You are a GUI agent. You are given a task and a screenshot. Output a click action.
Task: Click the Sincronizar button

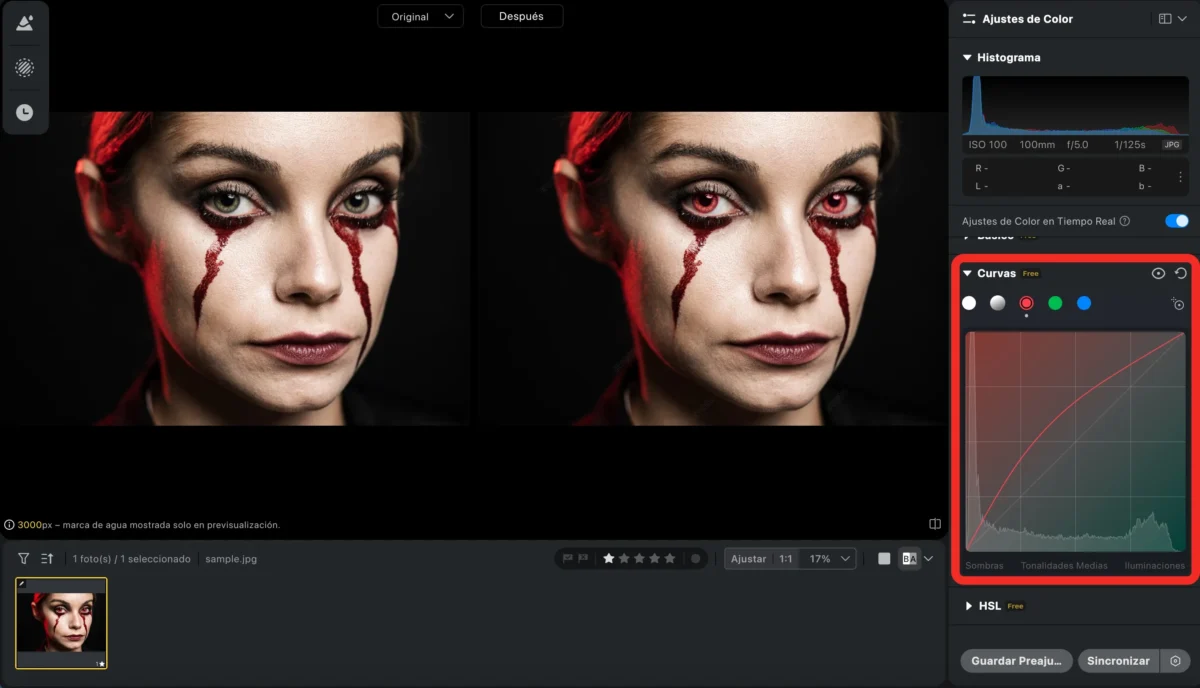(x=1118, y=661)
